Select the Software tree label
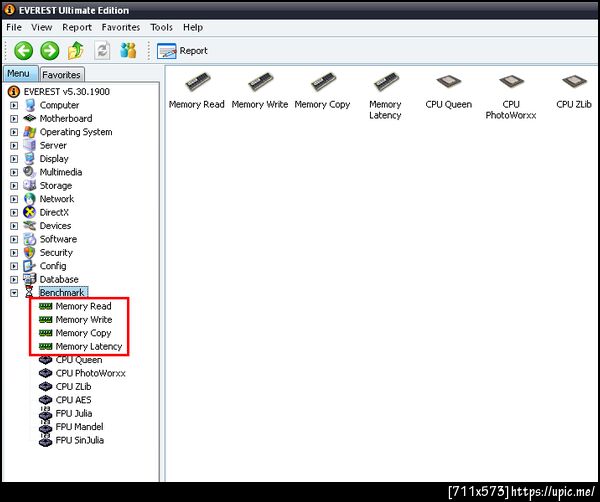 (x=58, y=239)
